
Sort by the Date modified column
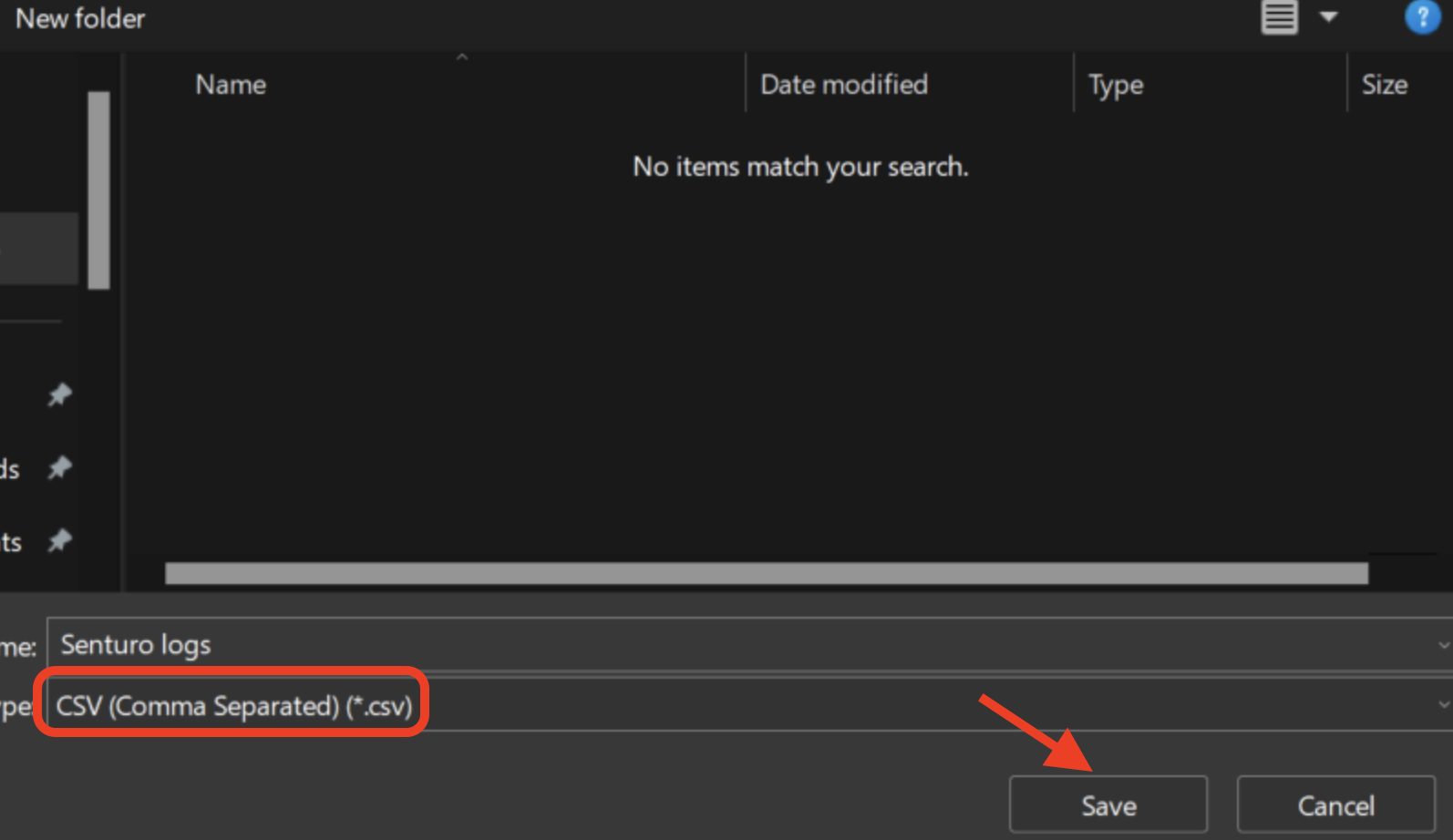click(844, 85)
